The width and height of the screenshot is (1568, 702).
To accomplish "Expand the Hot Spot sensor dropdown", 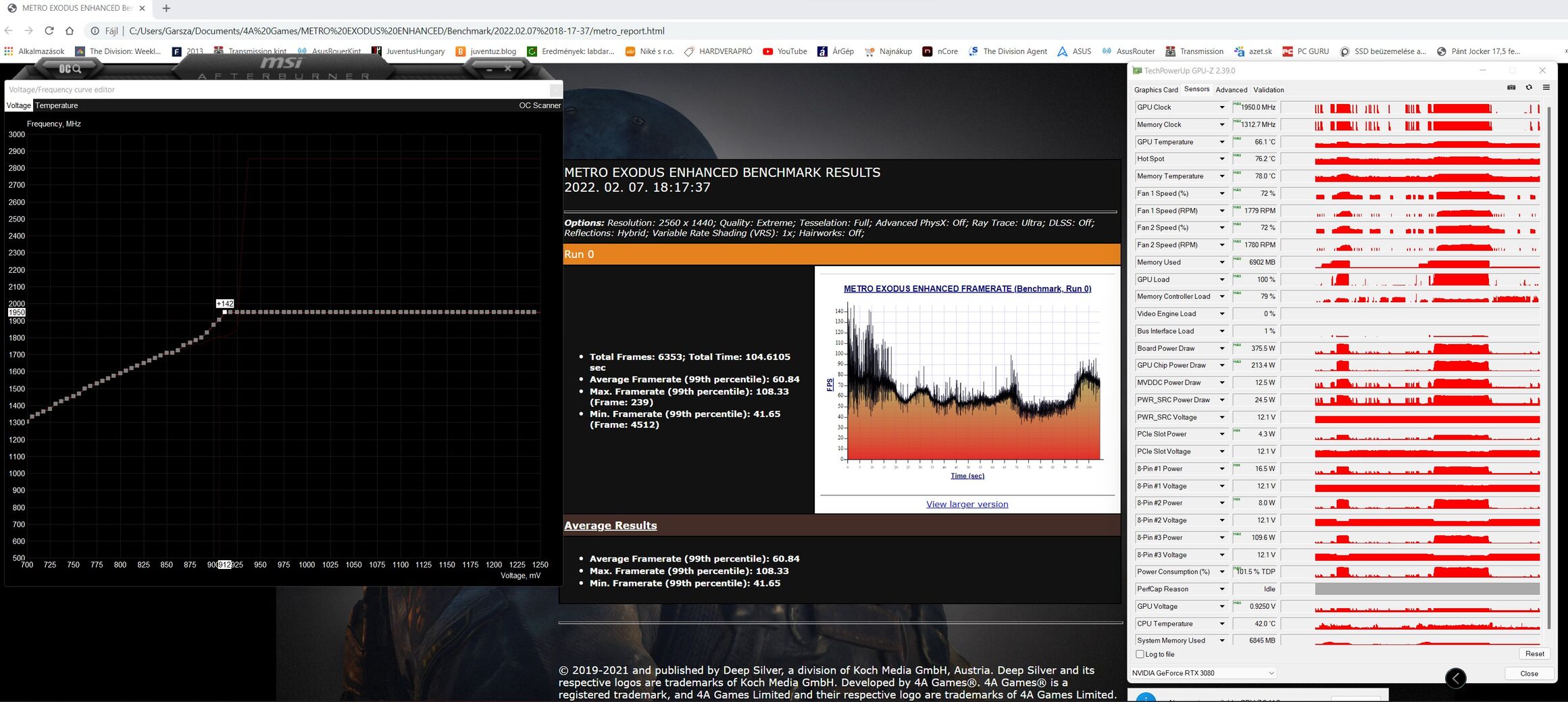I will click(x=1221, y=159).
